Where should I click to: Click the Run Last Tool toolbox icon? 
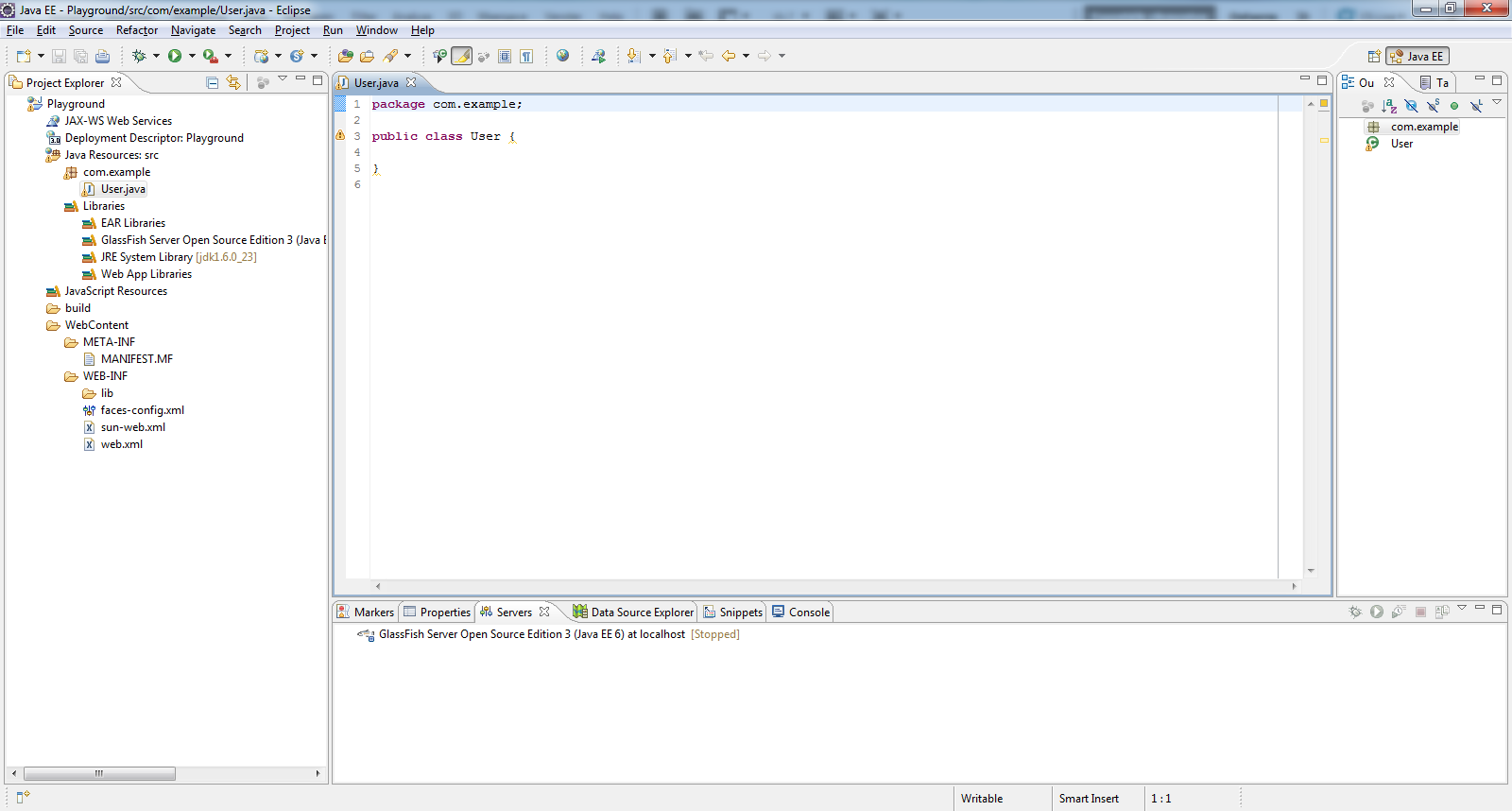(x=211, y=56)
